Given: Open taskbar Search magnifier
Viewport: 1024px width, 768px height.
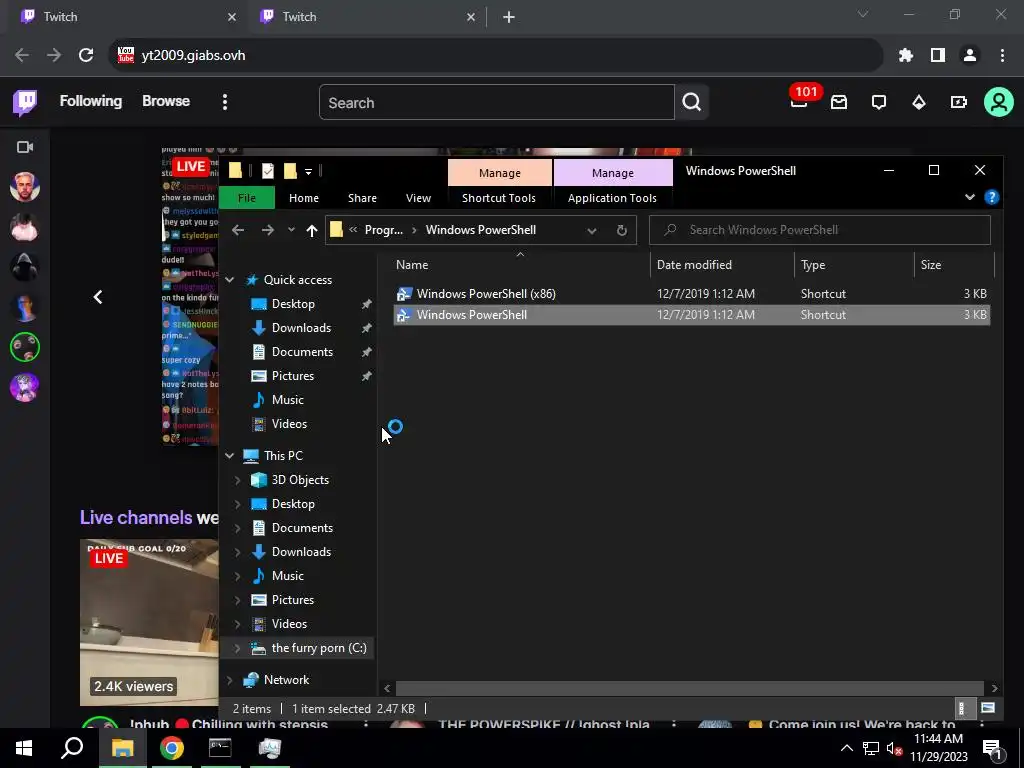Looking at the screenshot, I should (72, 748).
